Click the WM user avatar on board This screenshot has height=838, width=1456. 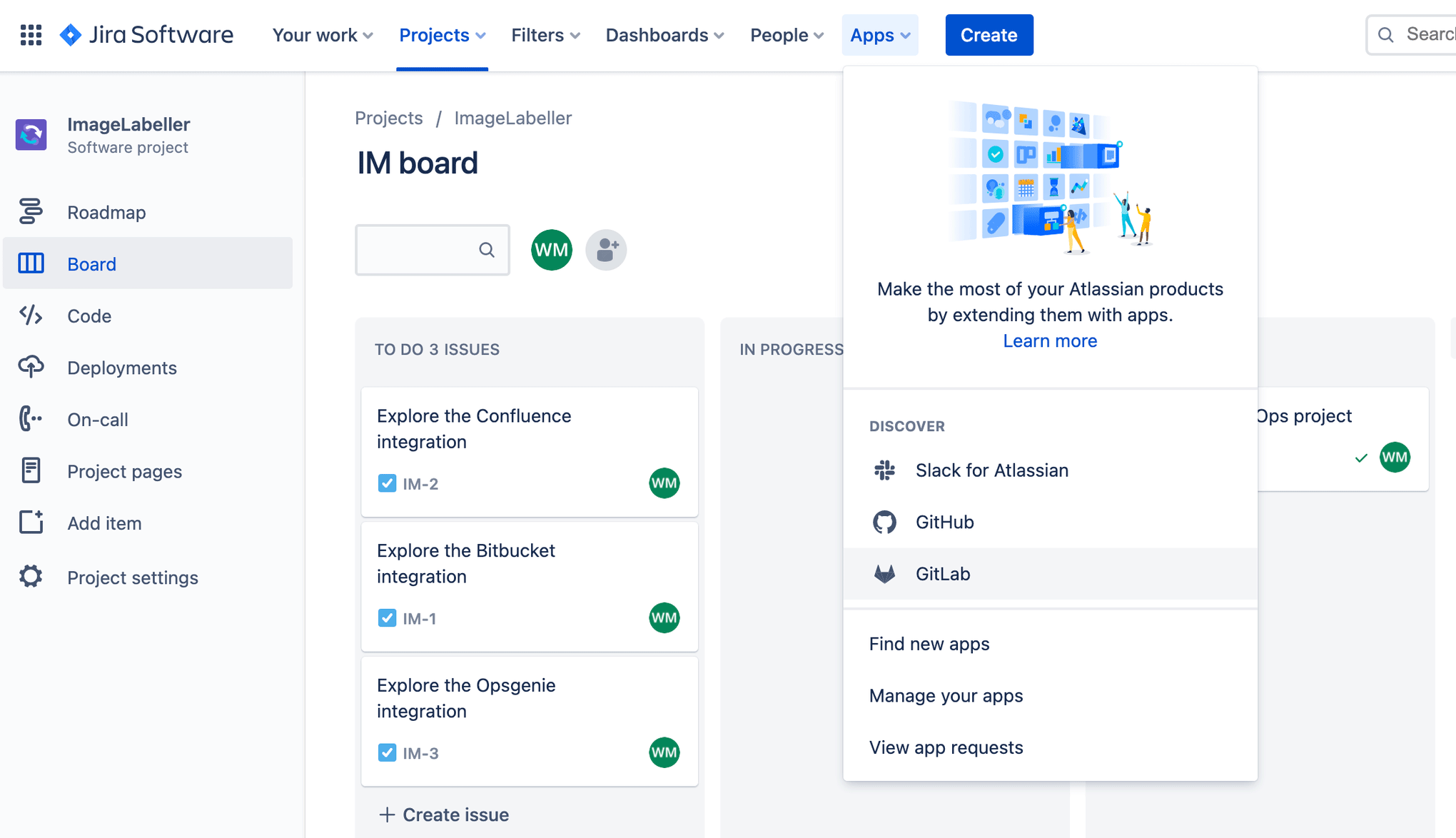coord(552,249)
